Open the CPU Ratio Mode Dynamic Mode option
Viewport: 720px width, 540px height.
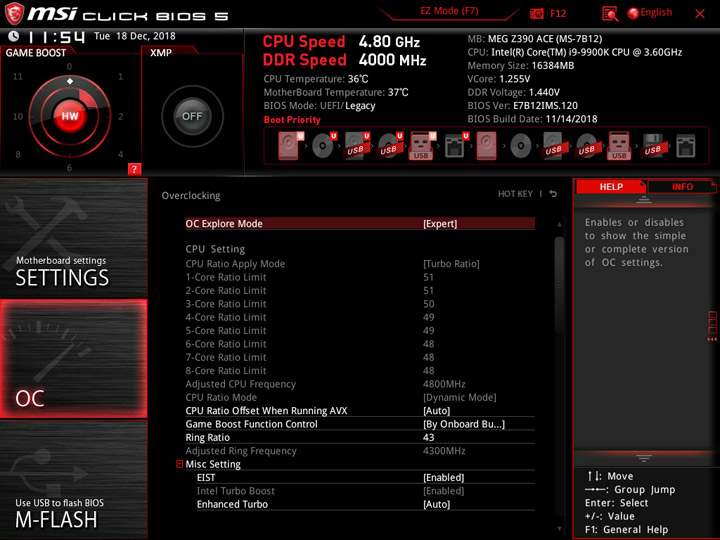(x=459, y=397)
